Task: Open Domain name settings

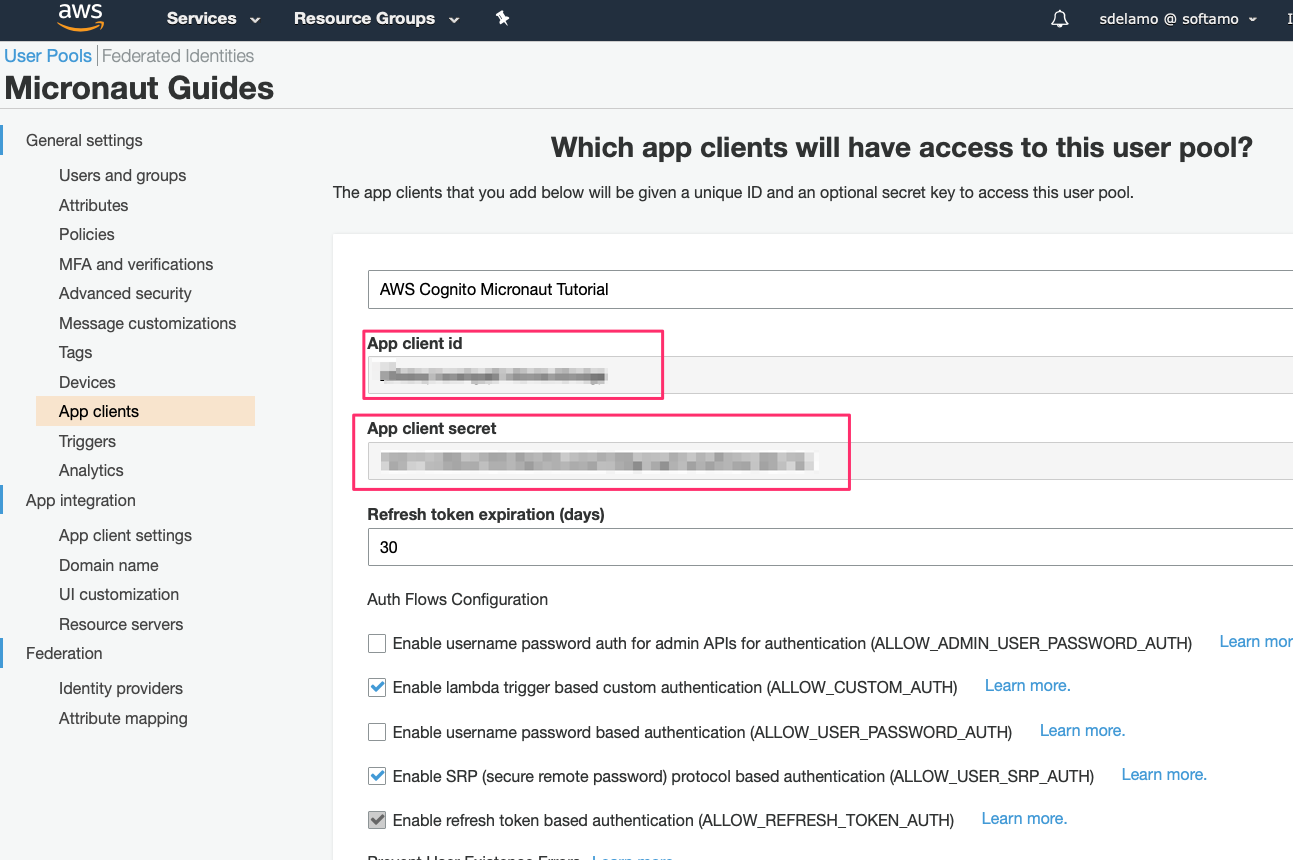Action: tap(108, 565)
